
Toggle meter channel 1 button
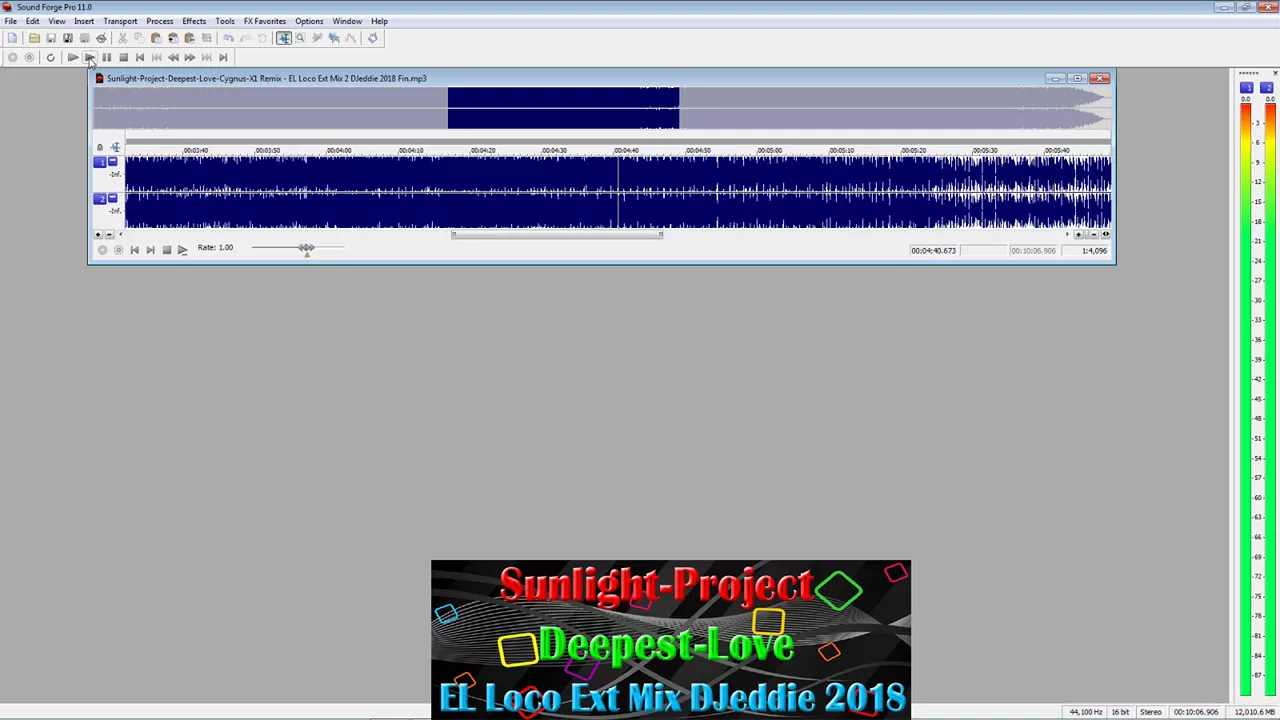pos(1247,88)
